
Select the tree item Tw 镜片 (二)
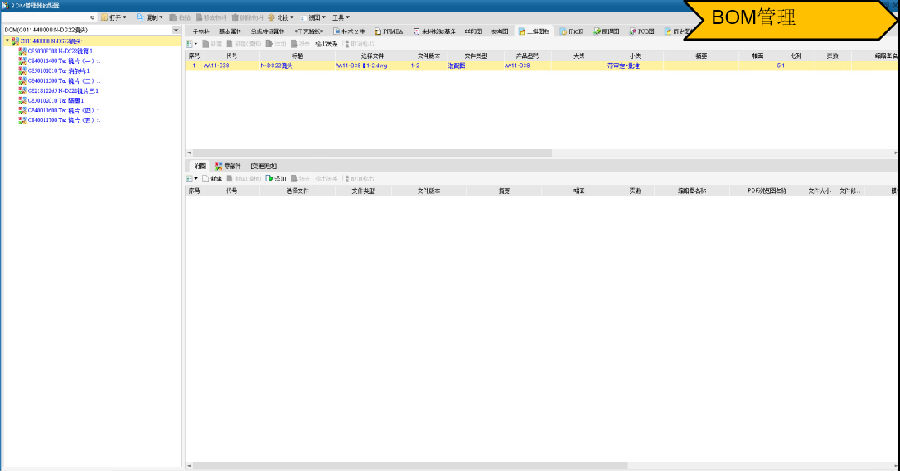click(x=64, y=81)
